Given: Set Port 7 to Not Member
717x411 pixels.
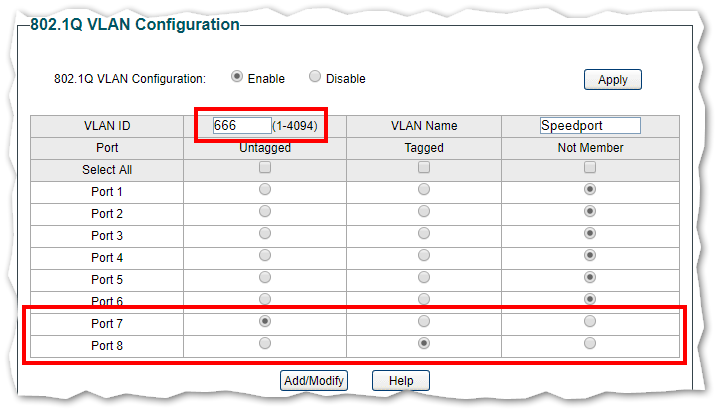Looking at the screenshot, I should pyautogui.click(x=590, y=322).
